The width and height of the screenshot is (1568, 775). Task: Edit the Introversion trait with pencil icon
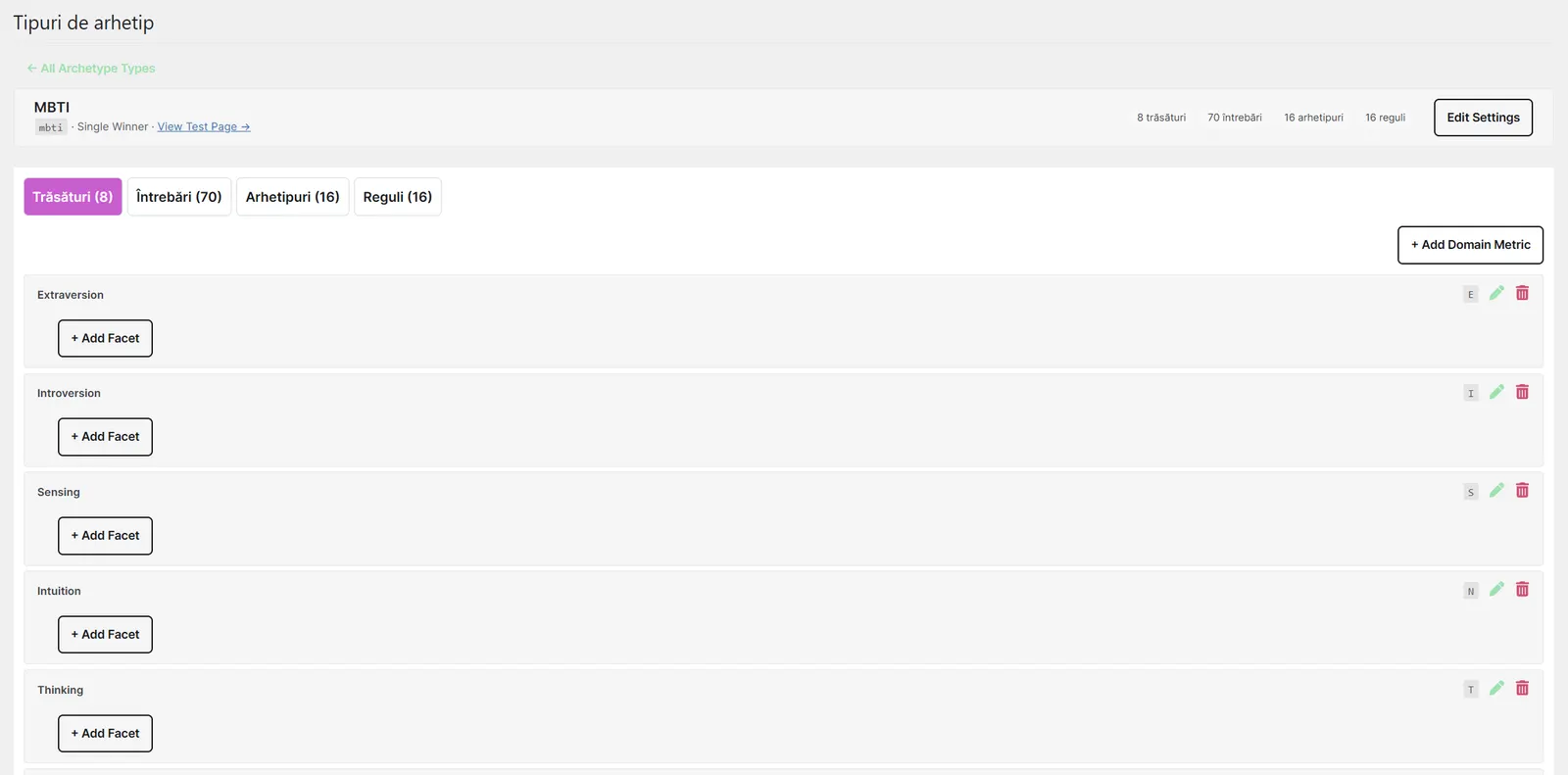click(1496, 392)
